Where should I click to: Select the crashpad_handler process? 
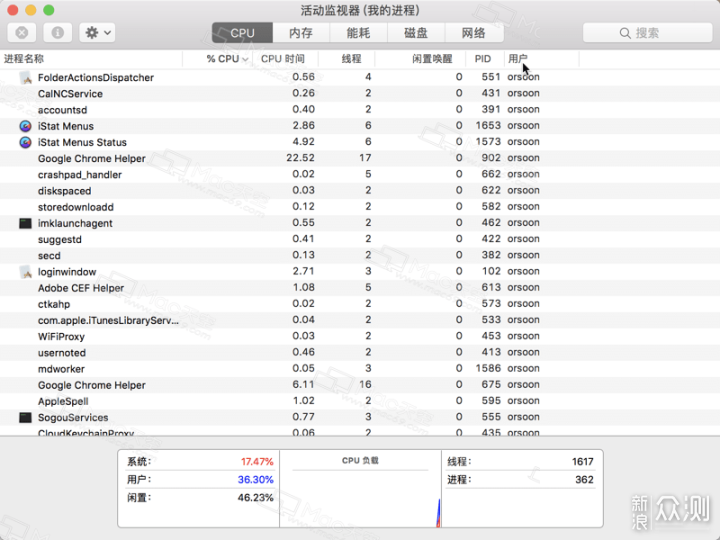360,174
